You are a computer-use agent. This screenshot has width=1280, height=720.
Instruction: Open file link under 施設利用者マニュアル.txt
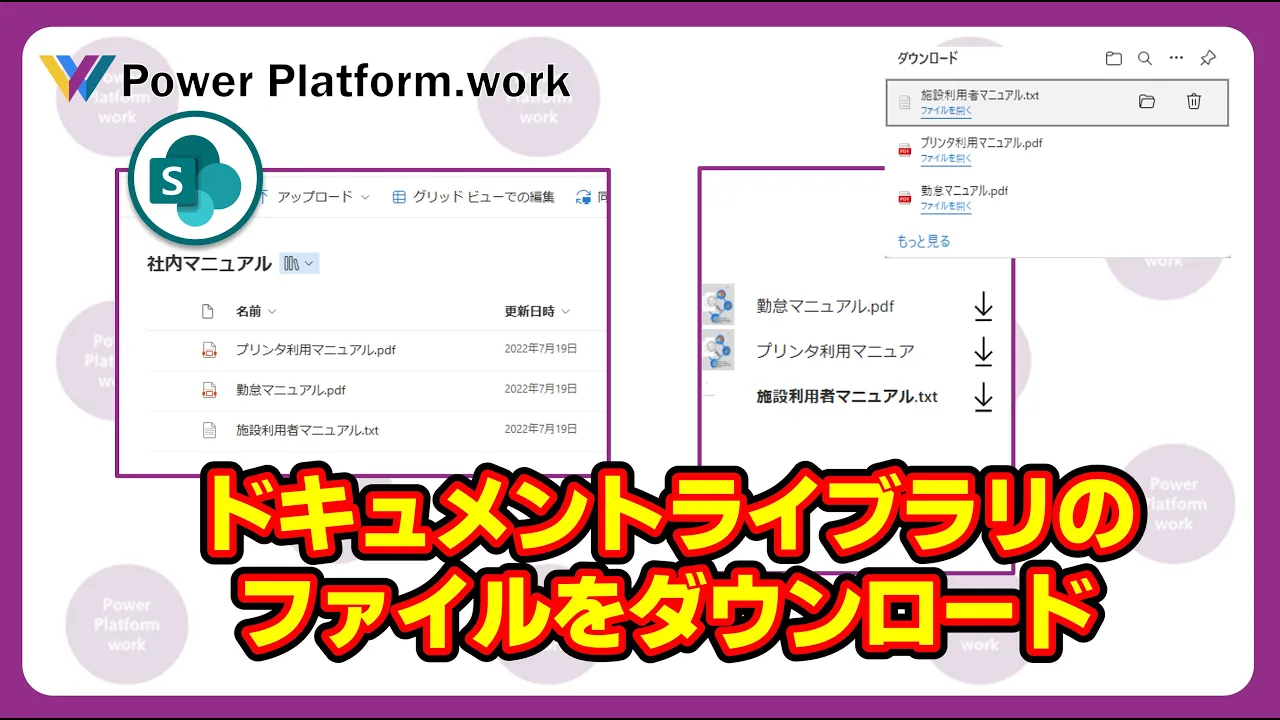tap(946, 111)
